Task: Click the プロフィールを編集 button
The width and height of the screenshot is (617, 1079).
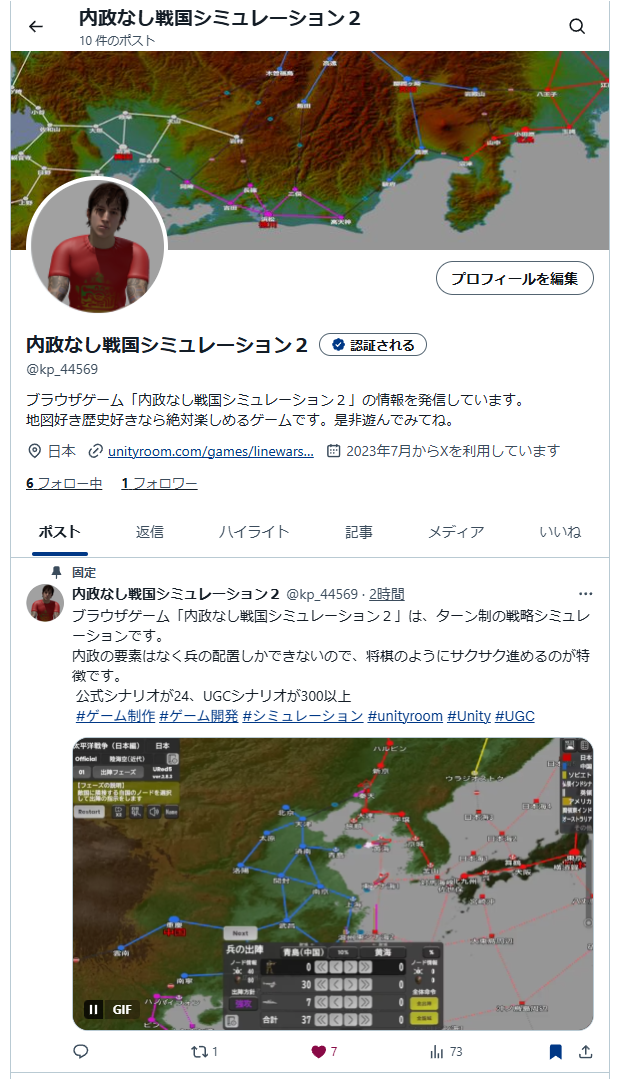Action: pos(515,278)
